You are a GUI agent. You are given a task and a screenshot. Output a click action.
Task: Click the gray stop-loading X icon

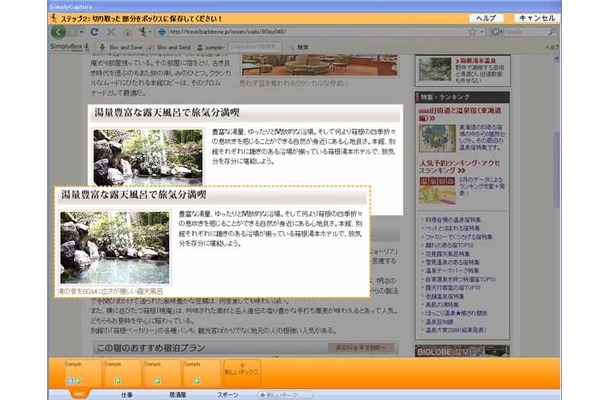111,32
